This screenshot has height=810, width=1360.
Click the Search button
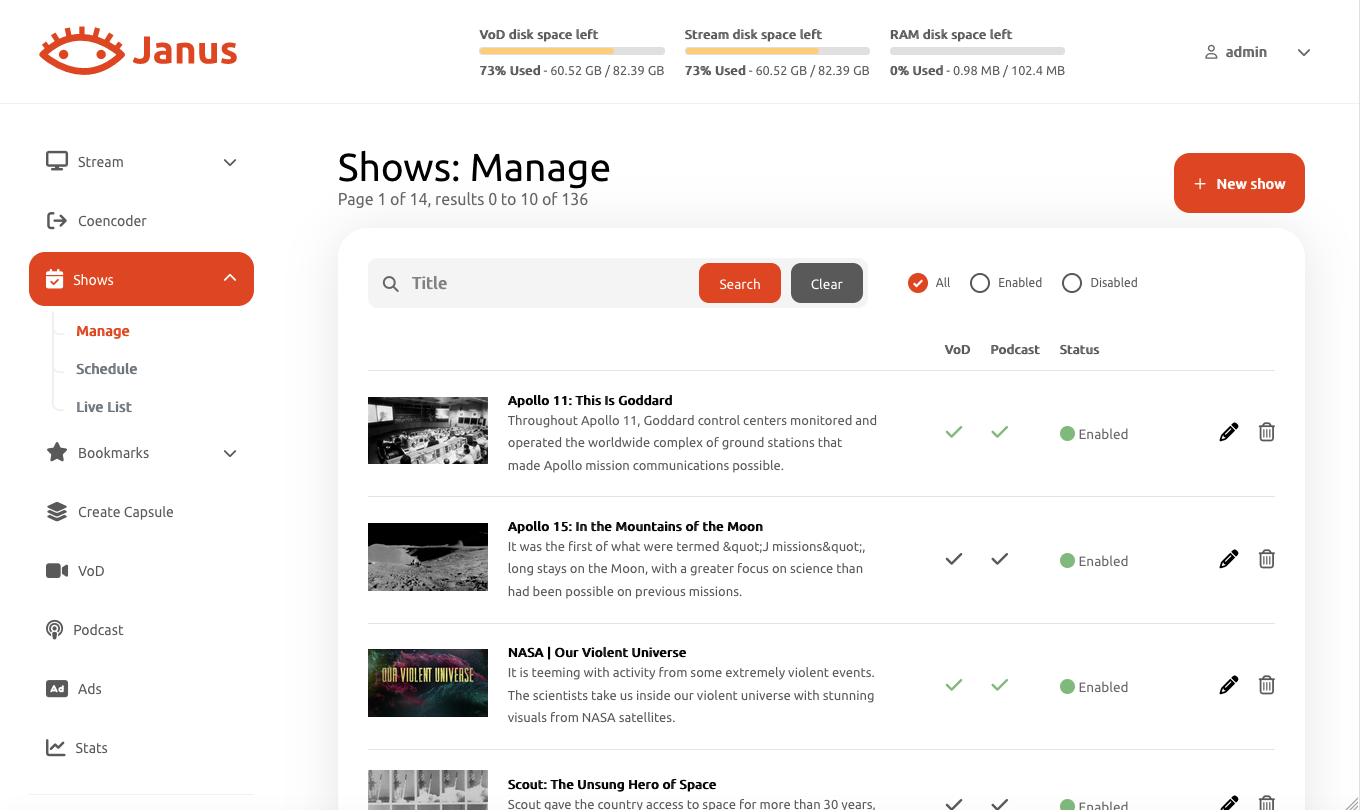740,283
